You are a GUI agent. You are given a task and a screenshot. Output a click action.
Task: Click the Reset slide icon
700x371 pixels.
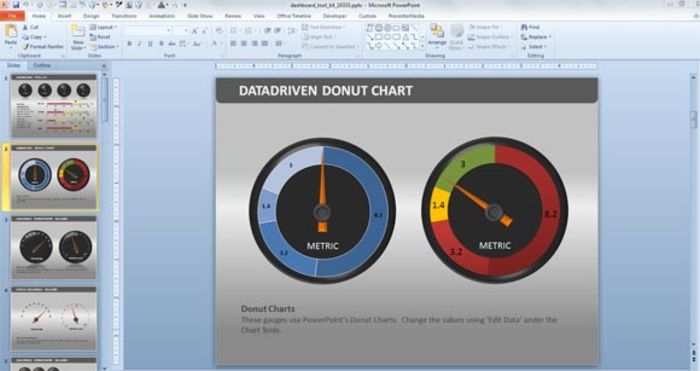click(100, 37)
